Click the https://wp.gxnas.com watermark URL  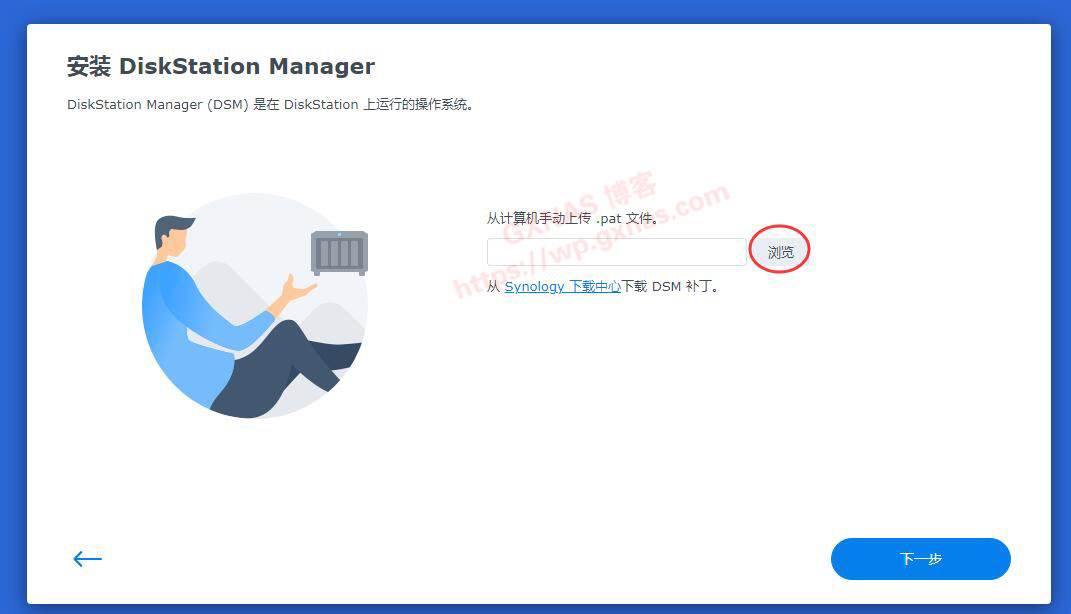(x=592, y=240)
